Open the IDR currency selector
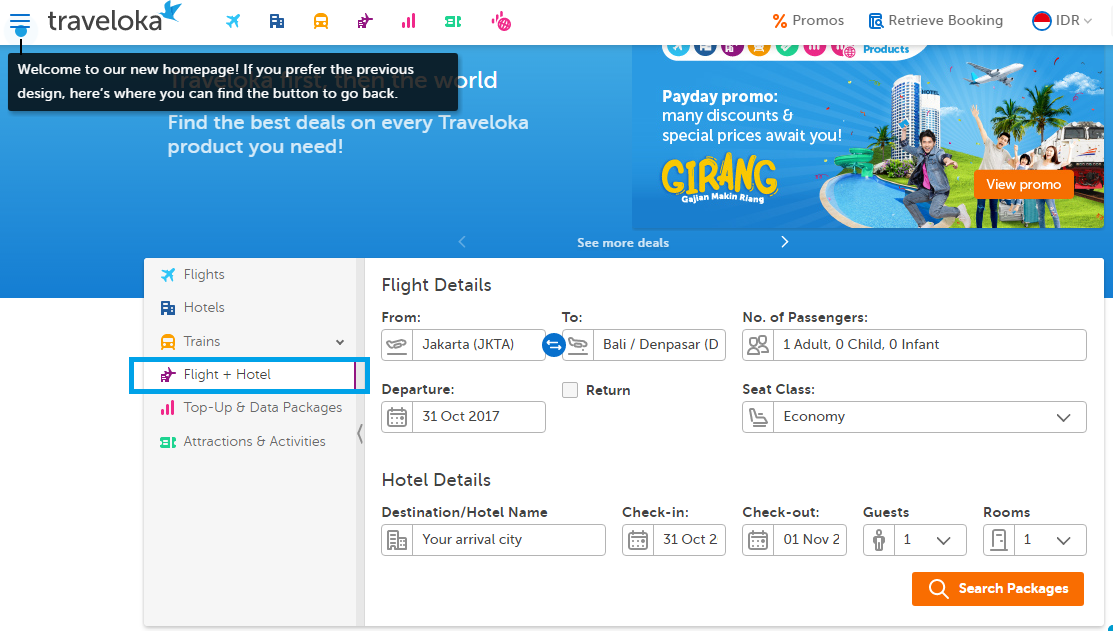1113x631 pixels. (x=1062, y=21)
